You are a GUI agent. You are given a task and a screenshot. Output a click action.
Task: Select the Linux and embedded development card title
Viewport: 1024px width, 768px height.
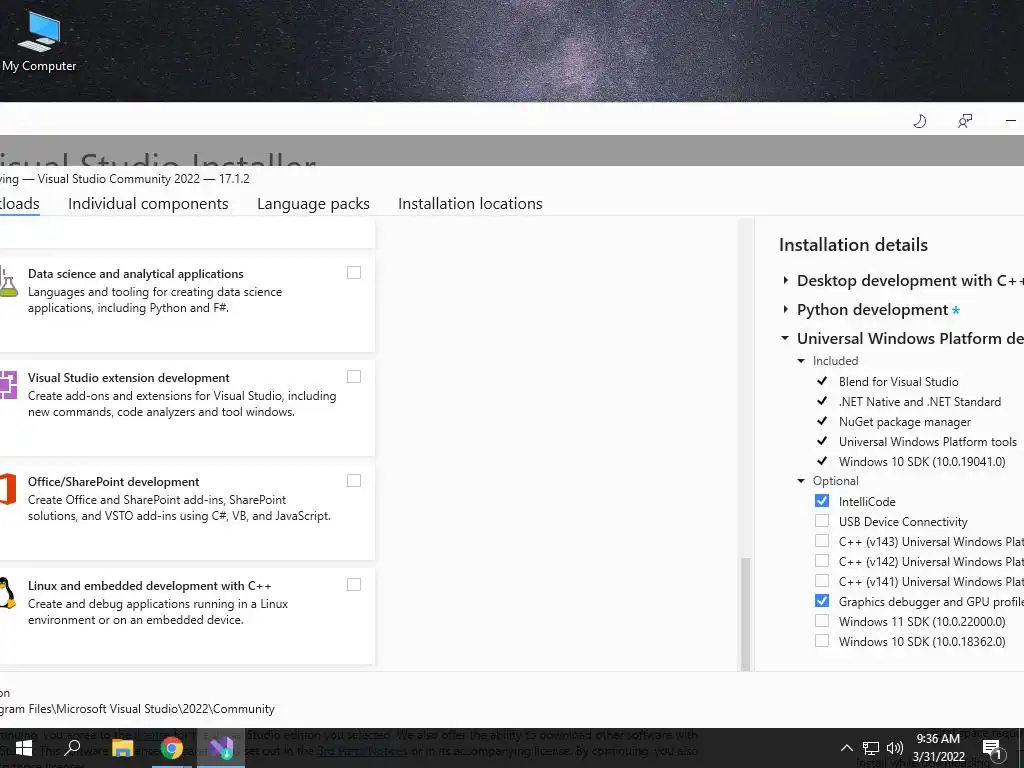coord(150,586)
